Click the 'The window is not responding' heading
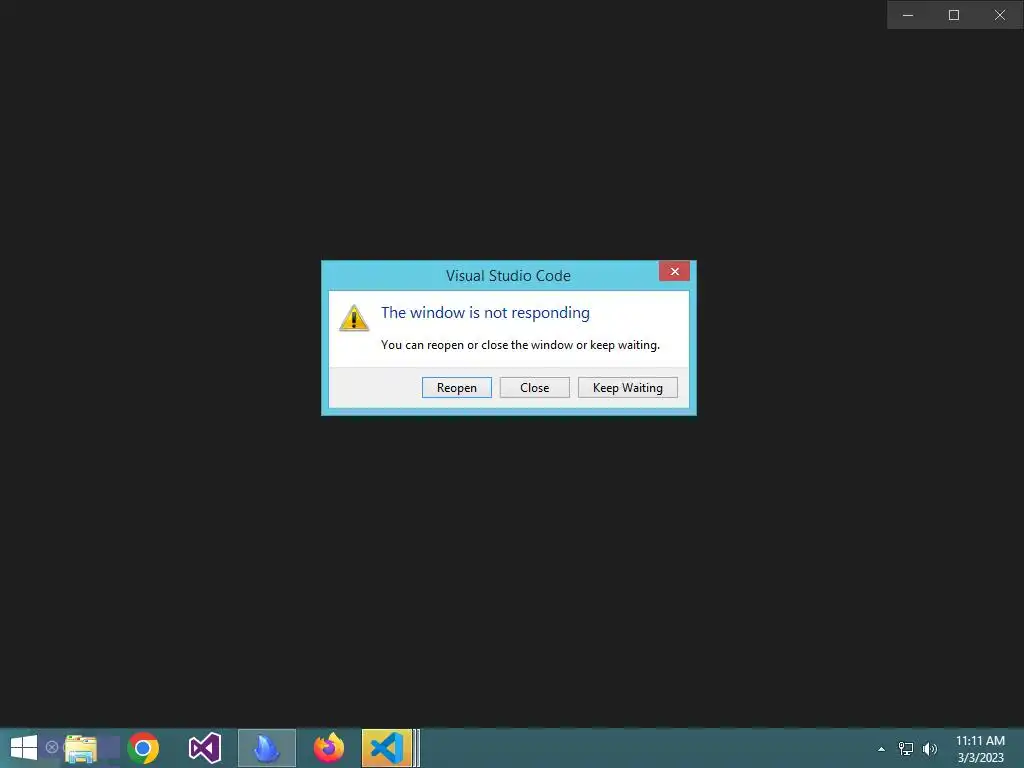This screenshot has height=768, width=1024. [x=485, y=313]
